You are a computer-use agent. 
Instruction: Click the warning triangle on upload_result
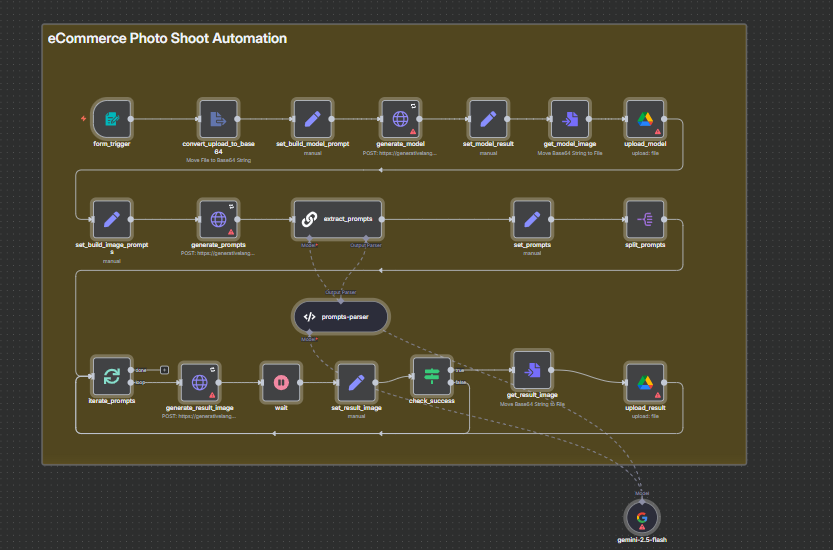(x=658, y=395)
